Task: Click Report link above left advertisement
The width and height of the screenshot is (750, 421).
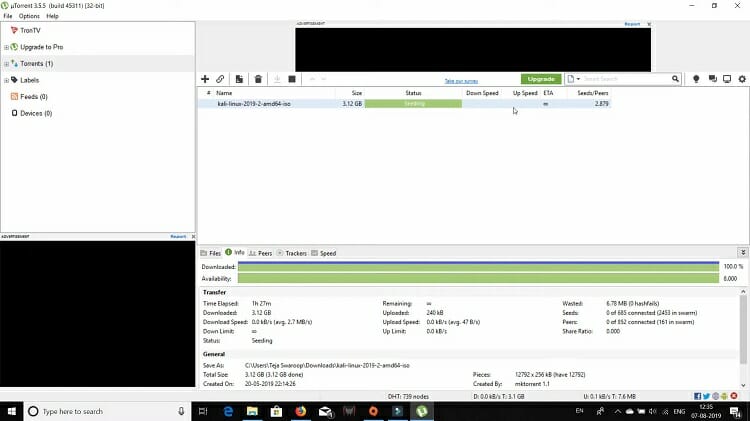Action: pyautogui.click(x=178, y=236)
